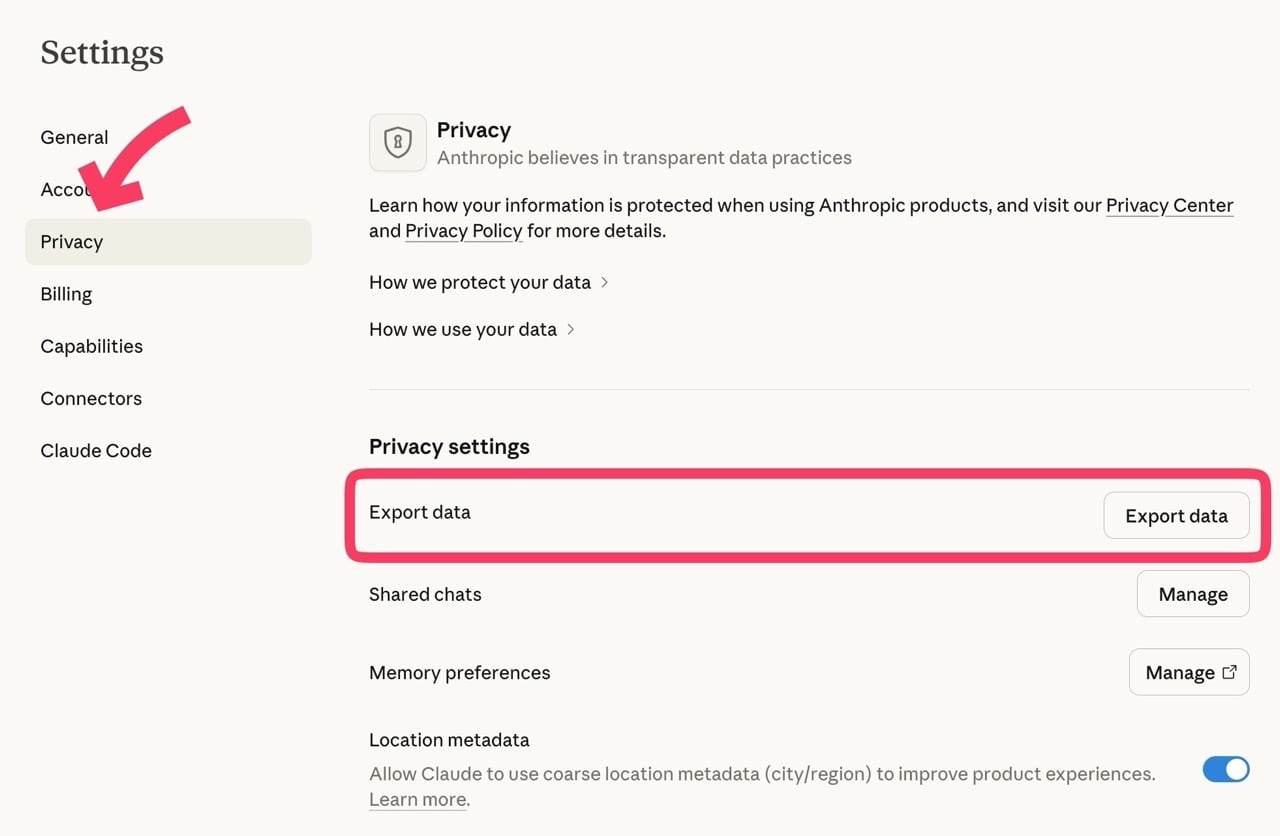Click the Privacy settings heading
The image size is (1280, 836).
click(x=449, y=446)
